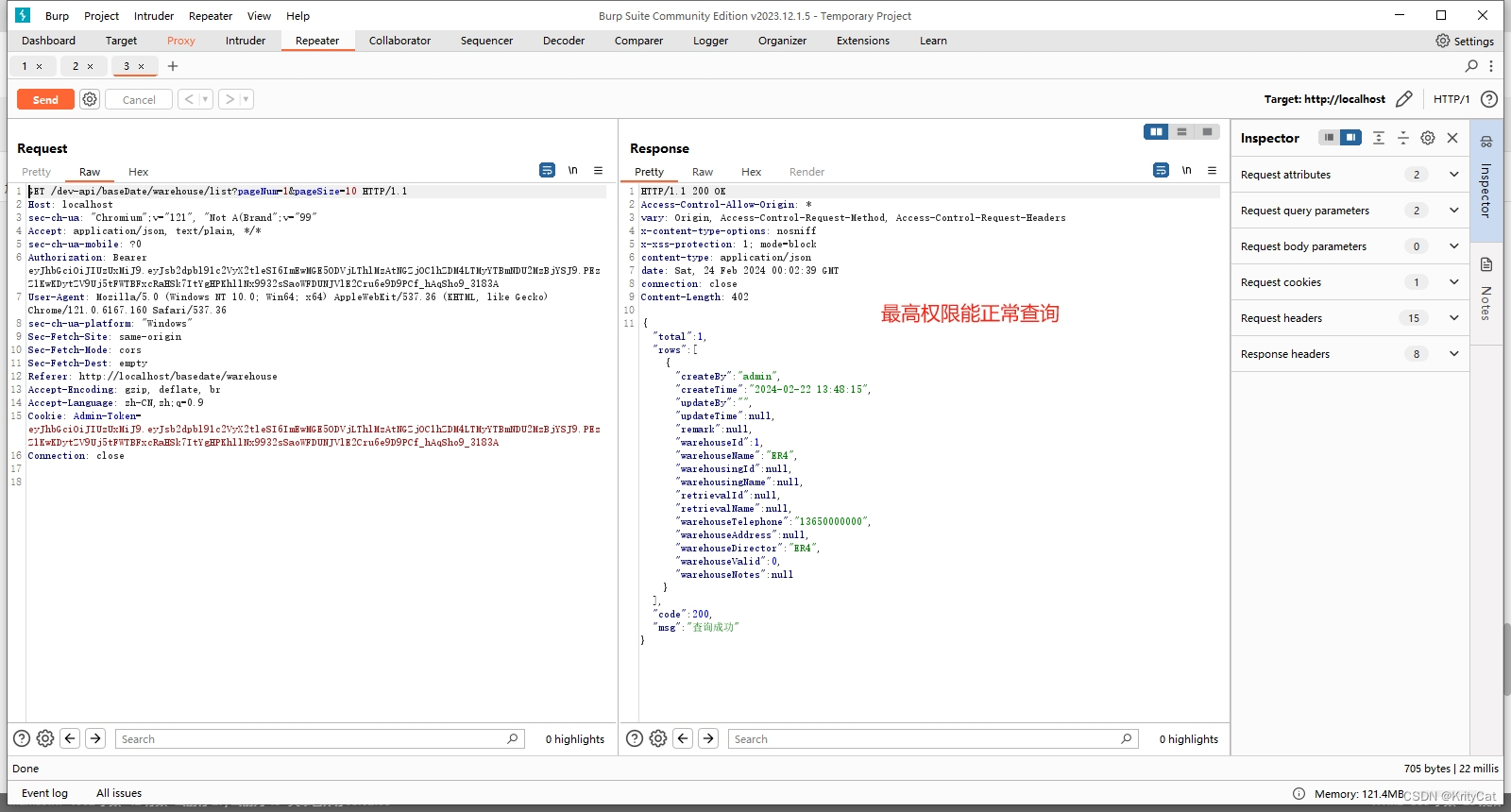Switch Response view to Render
The height and width of the screenshot is (812, 1511).
point(806,172)
